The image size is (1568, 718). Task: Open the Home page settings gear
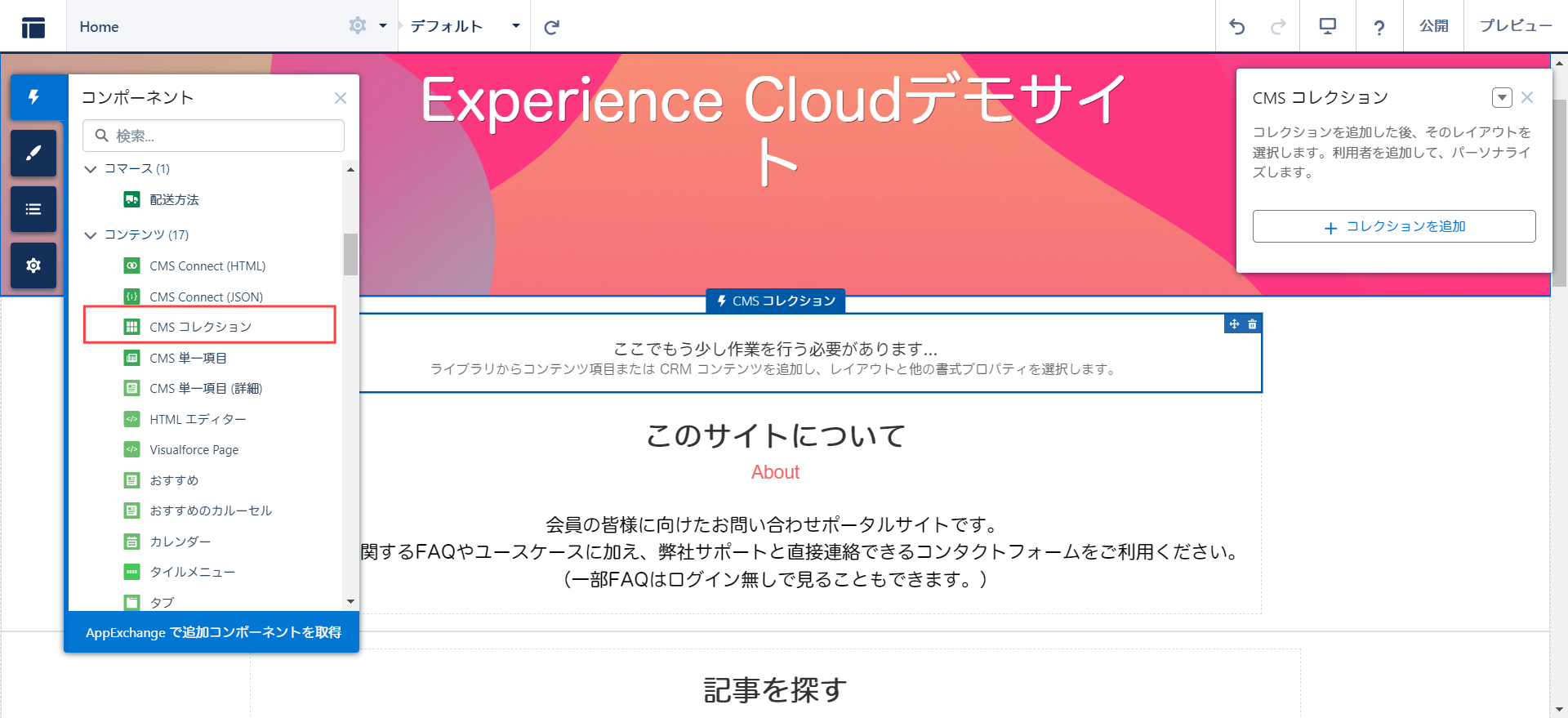(358, 25)
